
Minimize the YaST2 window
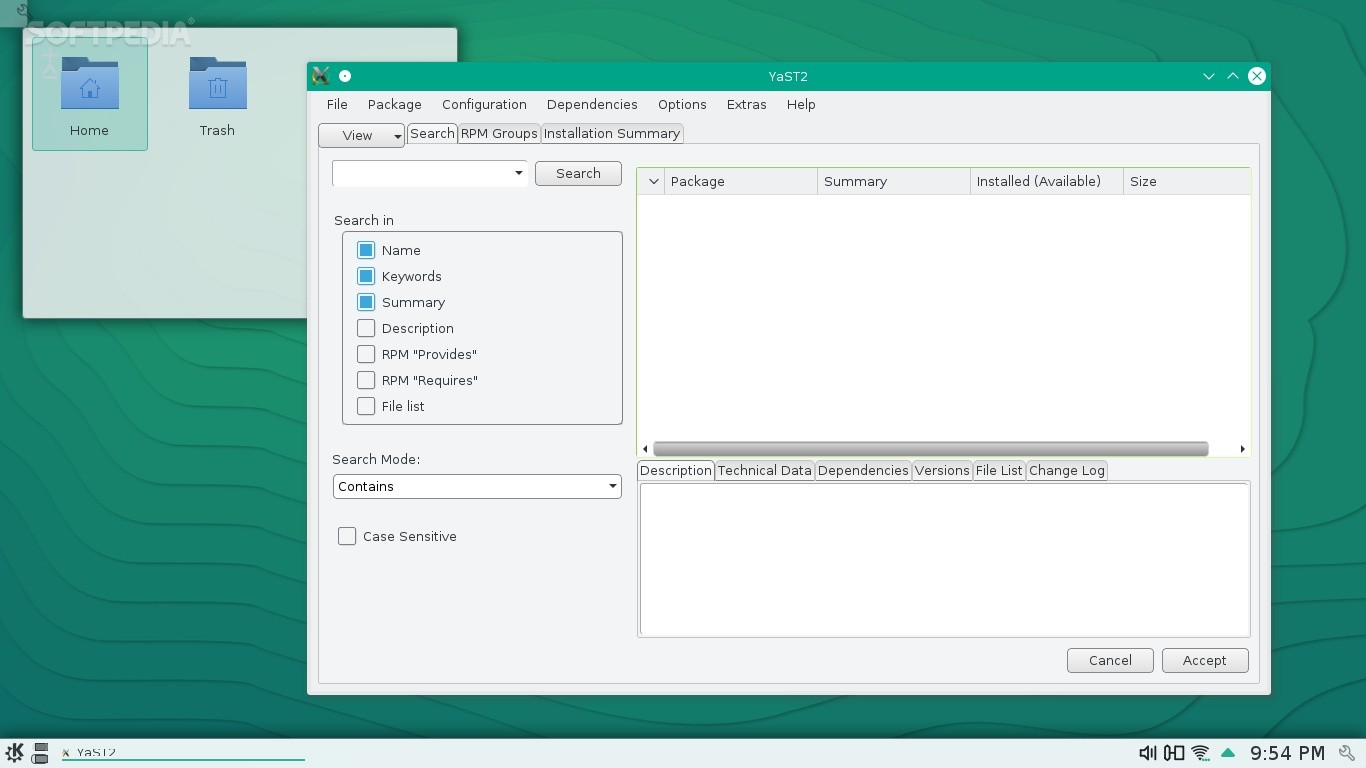click(1208, 76)
